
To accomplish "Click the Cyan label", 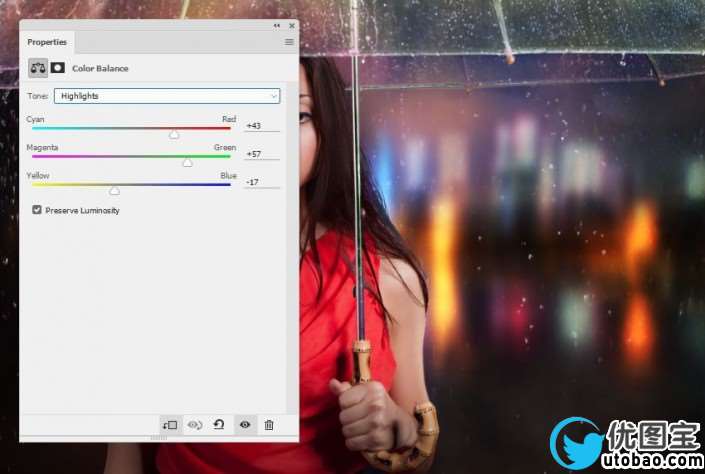I will tap(35, 119).
